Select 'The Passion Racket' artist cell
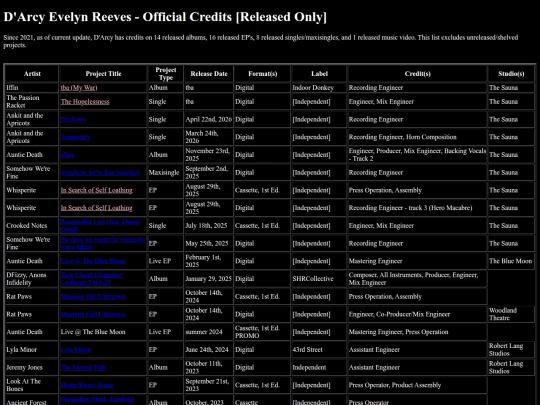The height and width of the screenshot is (405, 540). pyautogui.click(x=32, y=102)
